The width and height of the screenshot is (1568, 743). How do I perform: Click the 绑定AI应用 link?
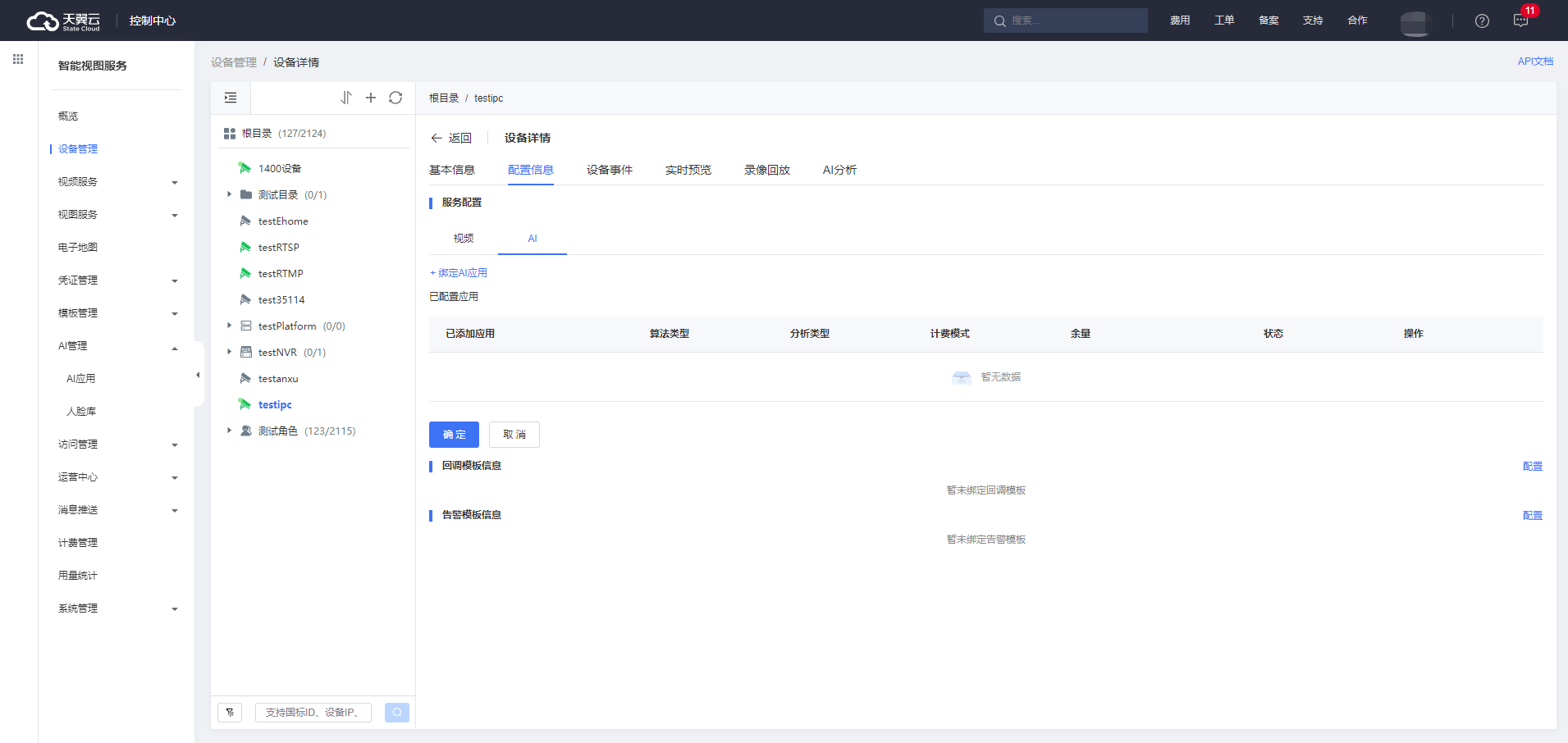coord(459,273)
